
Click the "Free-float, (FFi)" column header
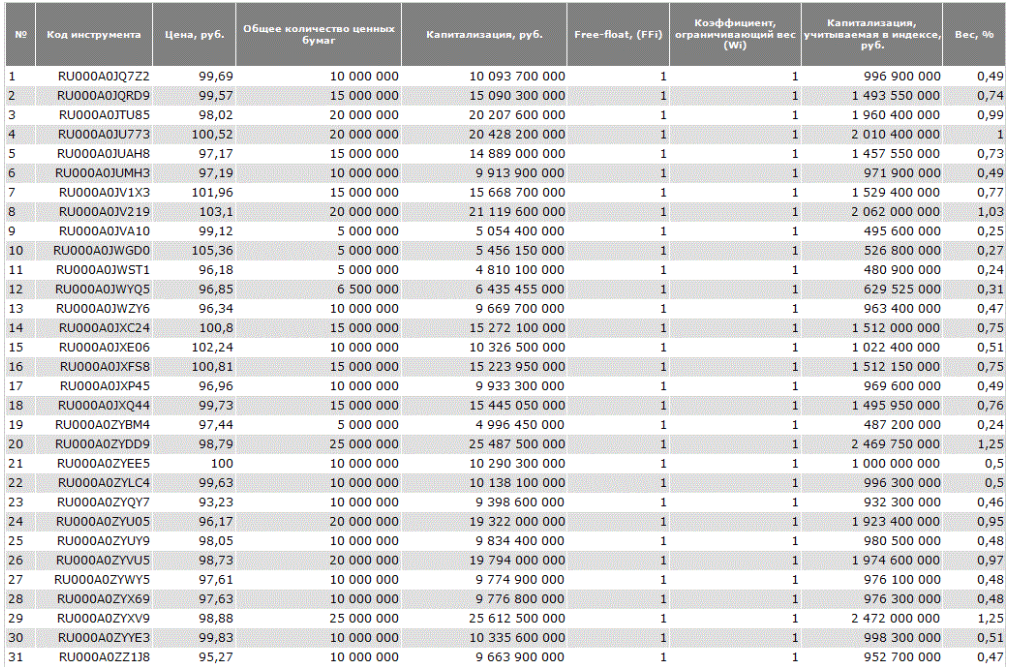coord(619,34)
